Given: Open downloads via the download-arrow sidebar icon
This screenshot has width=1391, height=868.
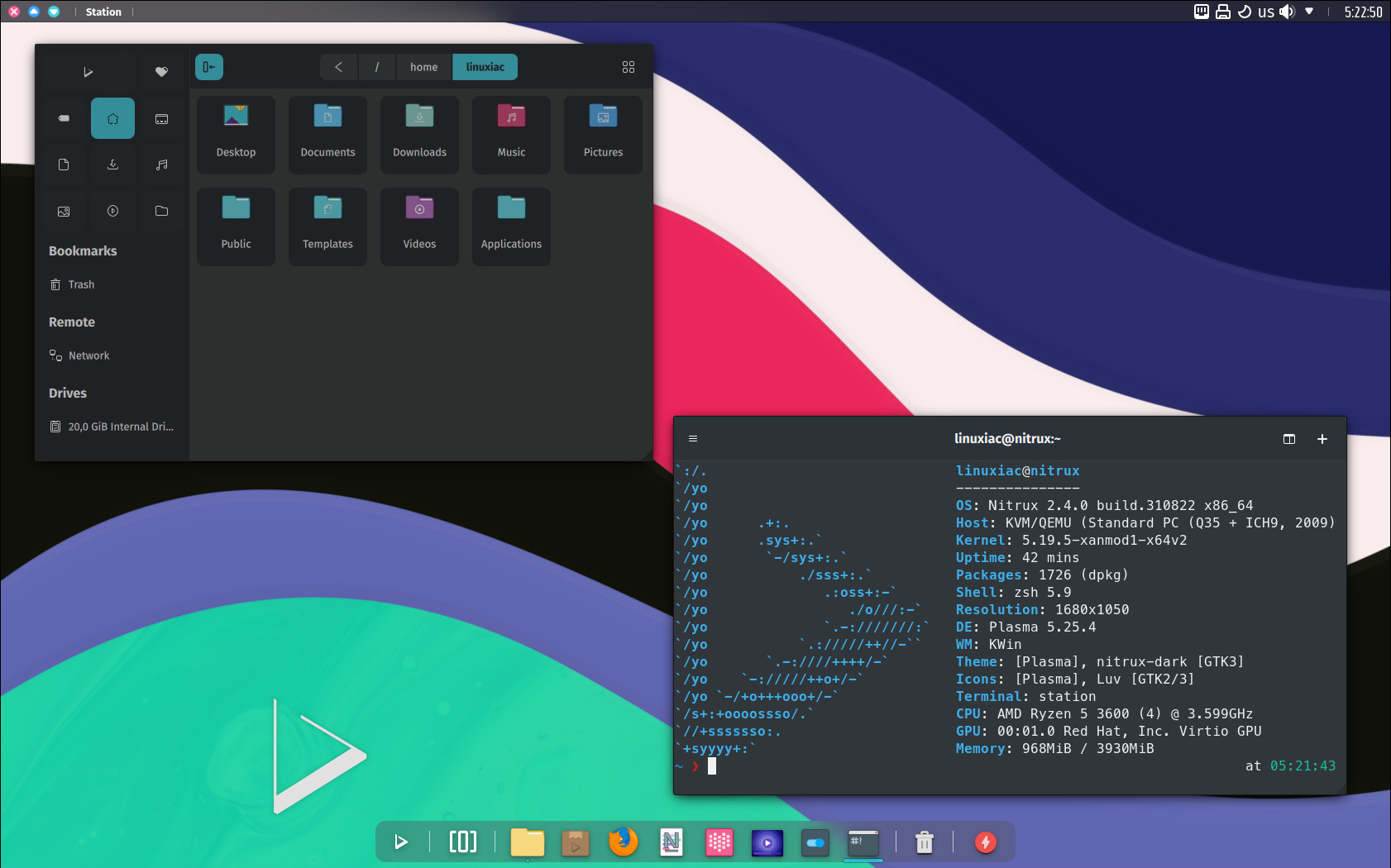Looking at the screenshot, I should tap(112, 165).
